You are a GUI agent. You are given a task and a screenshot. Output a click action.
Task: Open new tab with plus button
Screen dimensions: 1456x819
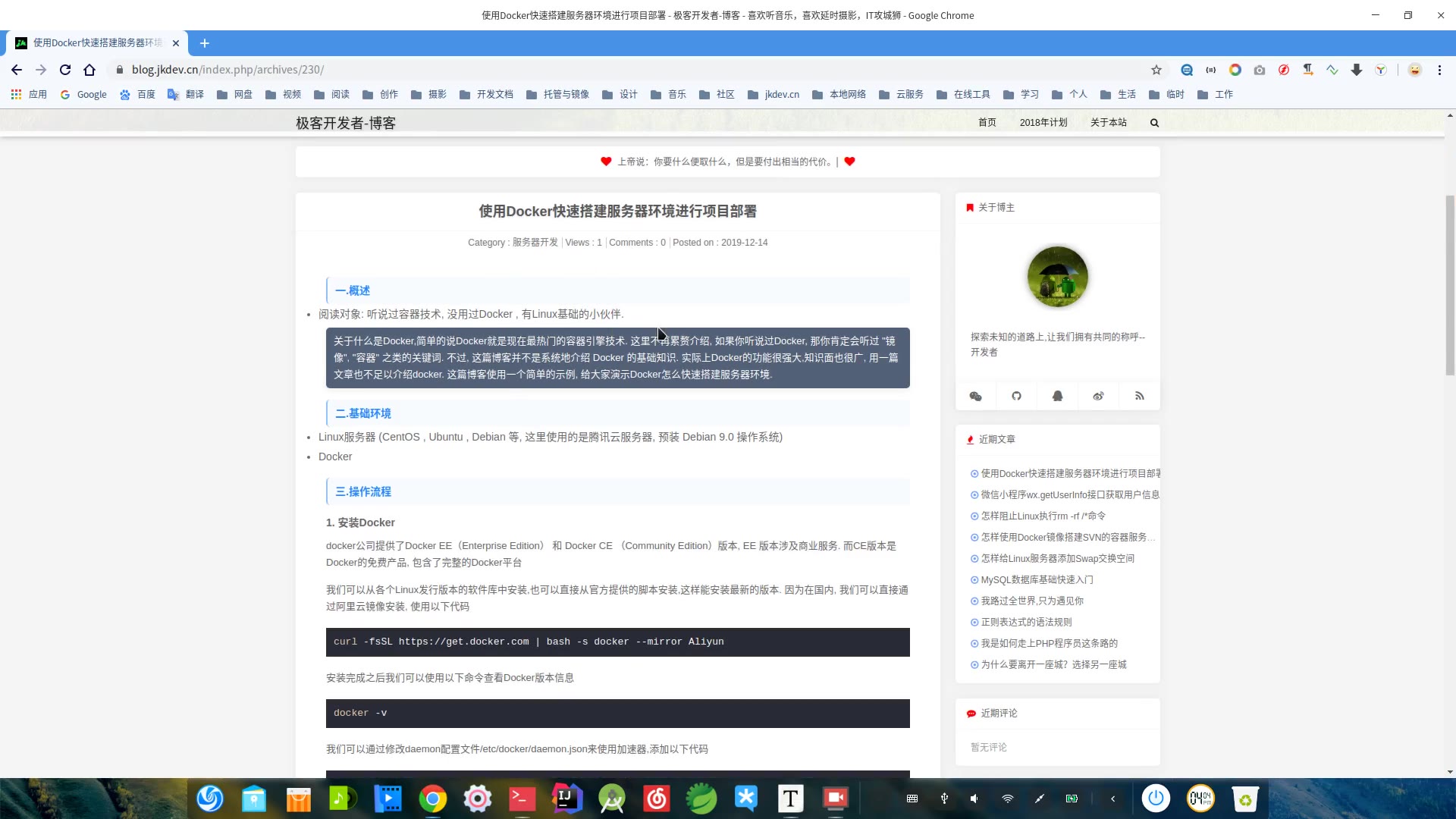pos(204,43)
